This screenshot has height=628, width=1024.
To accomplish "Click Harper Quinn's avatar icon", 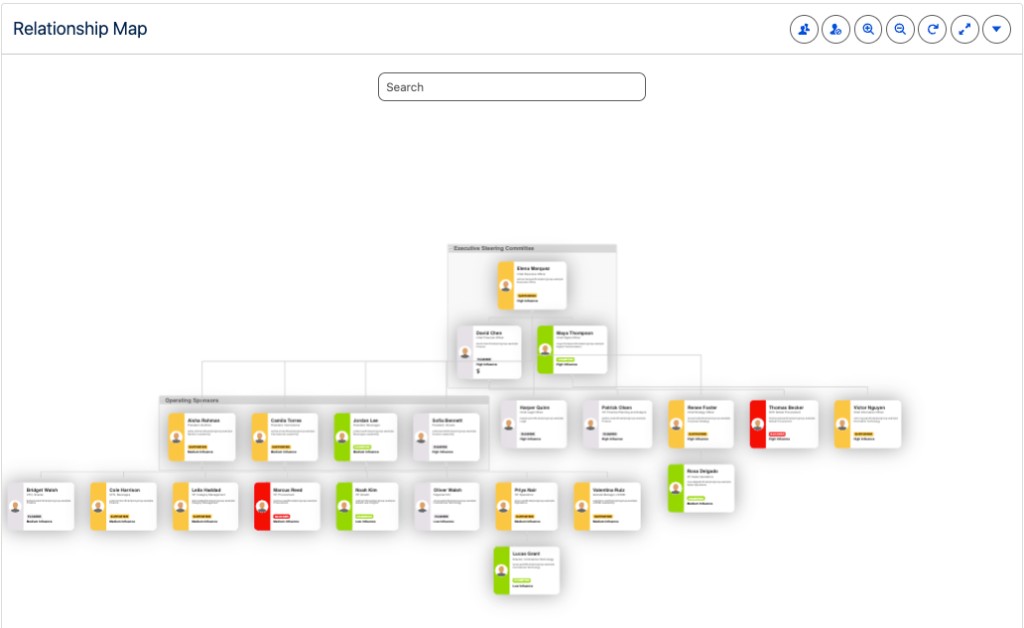I will 509,424.
